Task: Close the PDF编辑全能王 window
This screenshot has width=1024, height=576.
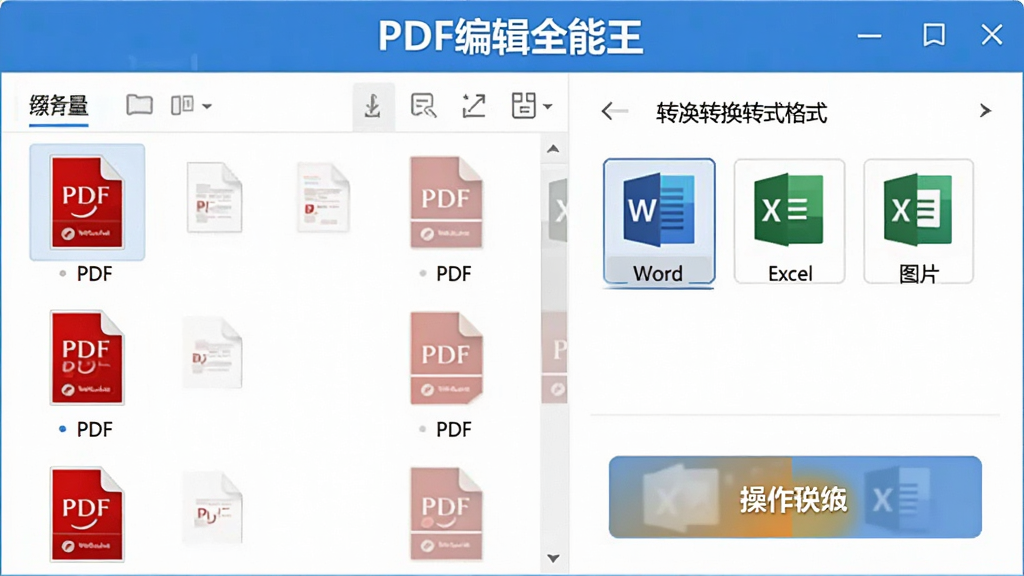Action: coord(991,35)
